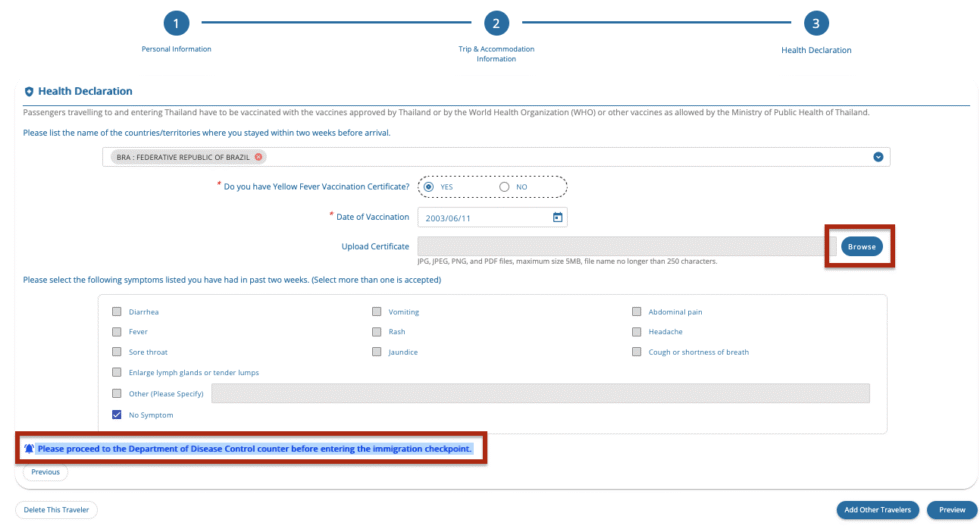Go to step 1 Personal Information
This screenshot has height=529, width=980.
pos(176,24)
